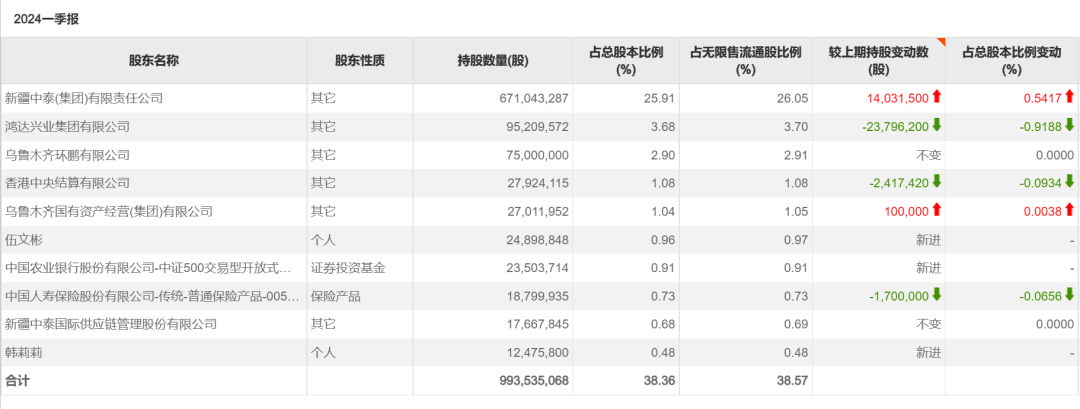Select shareholder 伍文彬
The height and width of the screenshot is (409, 1080).
click(x=24, y=240)
